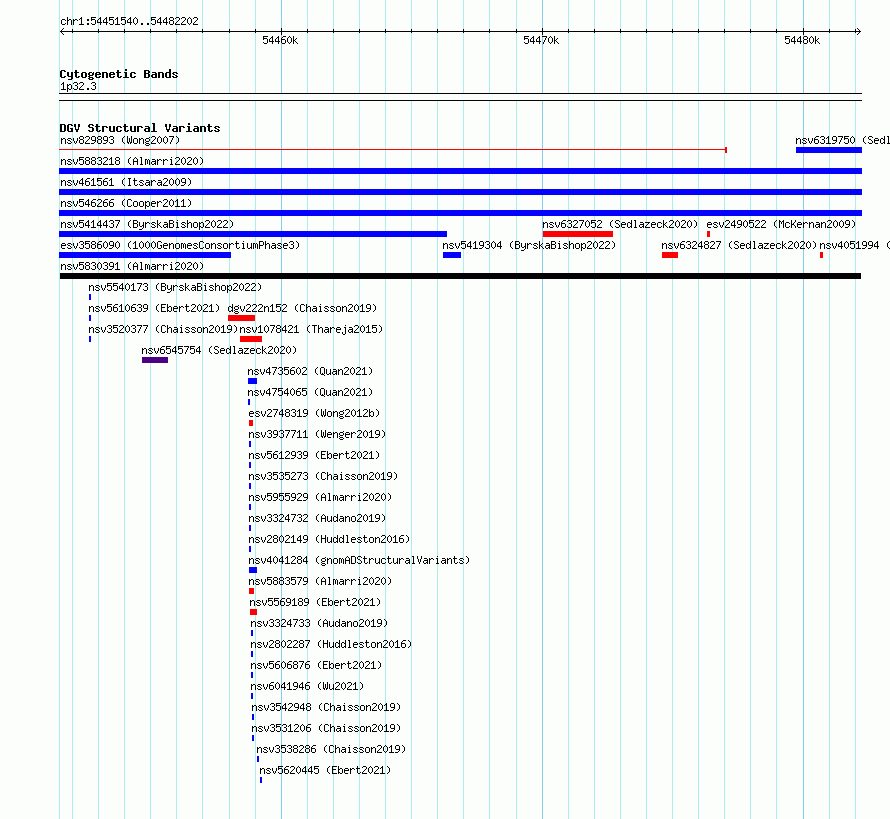Screen dimensions: 890x819
Task: Click the blue nsv5419304 bar
Action: 452,255
